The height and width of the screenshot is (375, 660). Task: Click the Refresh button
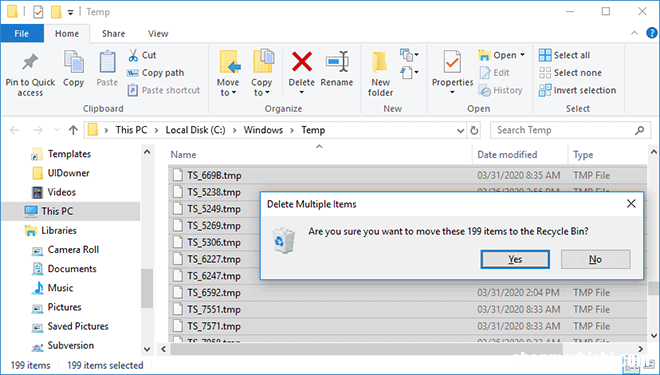(x=474, y=130)
